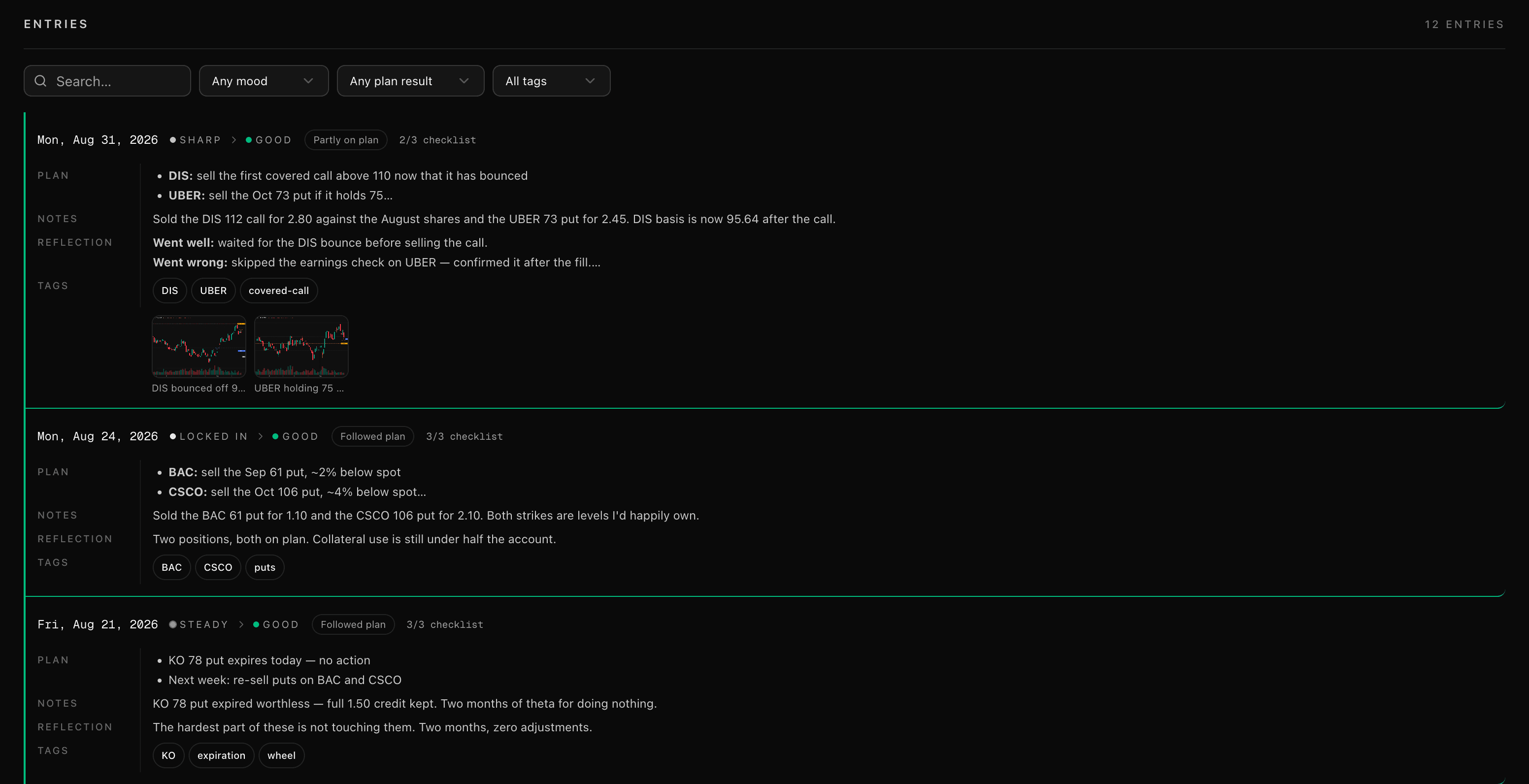The image size is (1529, 784).
Task: Click the CSCO Oct 106 put plan line
Action: 297,491
